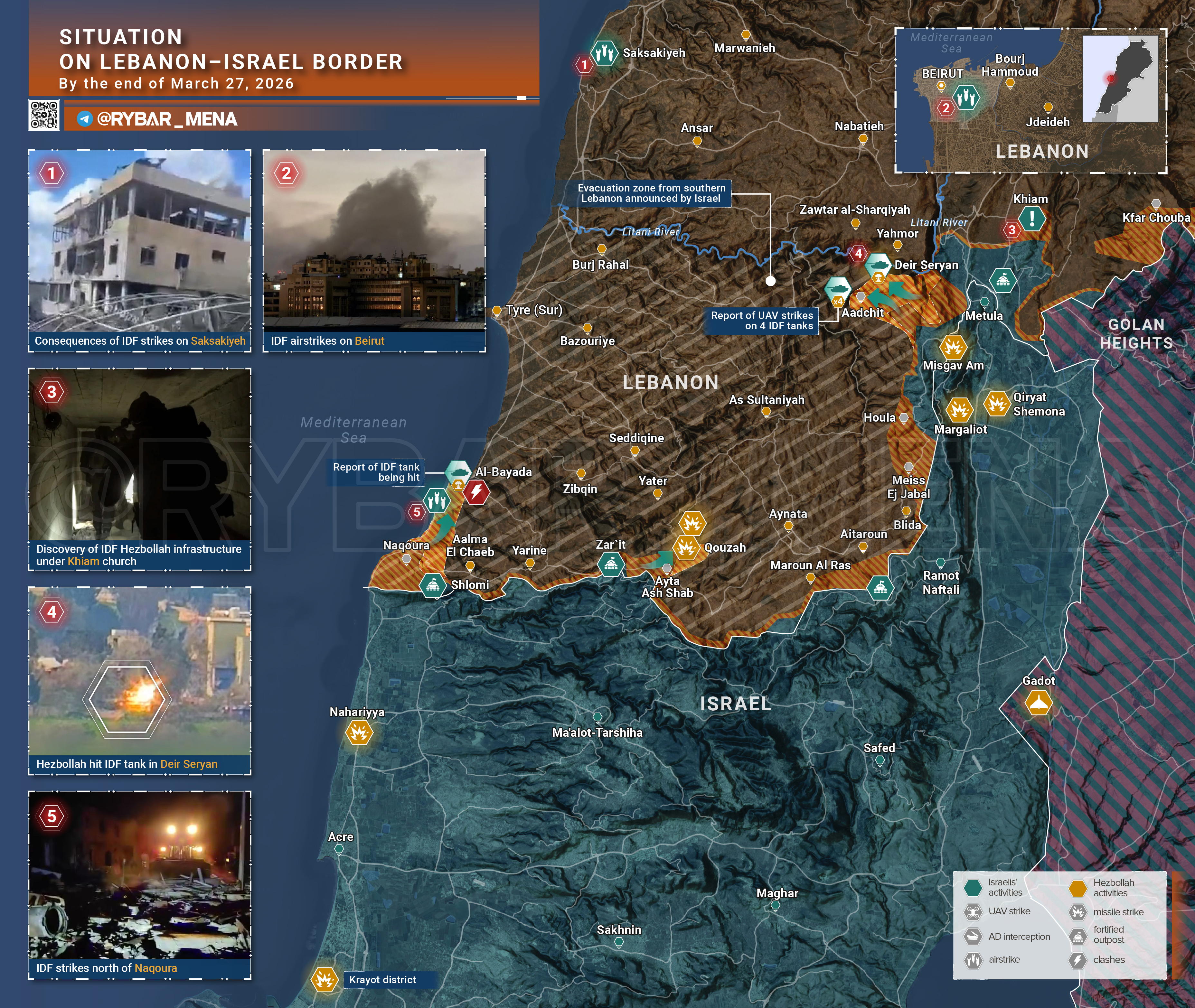The image size is (1195, 1008).
Task: Click the green exclamation icon at Khiam
Action: (1031, 218)
